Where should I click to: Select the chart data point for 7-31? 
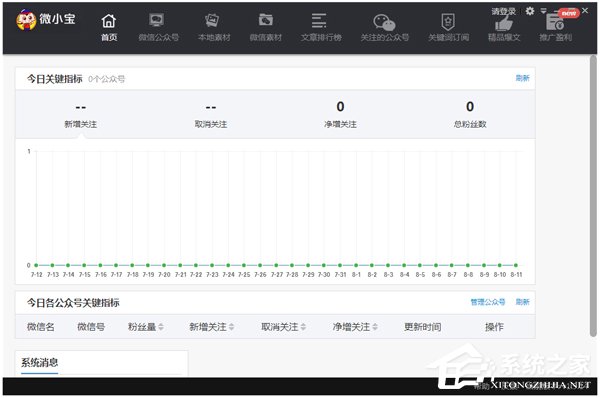click(x=340, y=265)
